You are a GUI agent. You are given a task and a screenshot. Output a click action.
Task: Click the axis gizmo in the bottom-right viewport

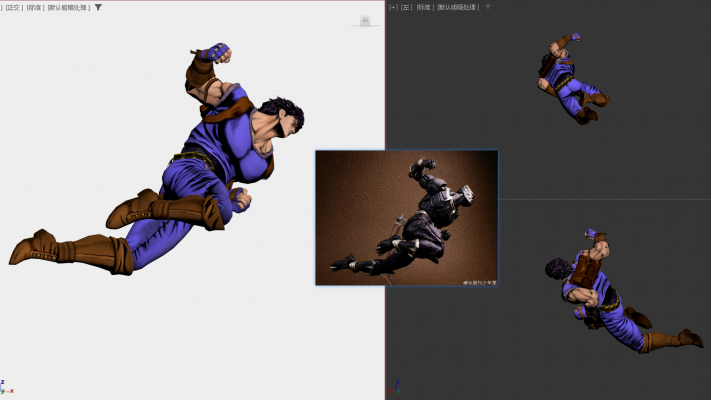pos(397,385)
